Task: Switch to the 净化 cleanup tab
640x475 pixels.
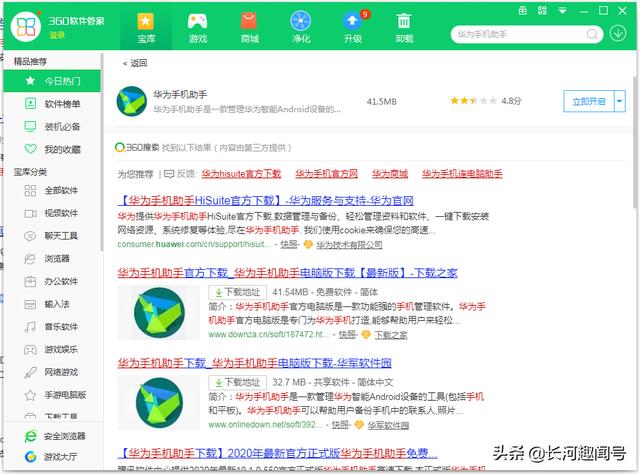Action: 301,28
